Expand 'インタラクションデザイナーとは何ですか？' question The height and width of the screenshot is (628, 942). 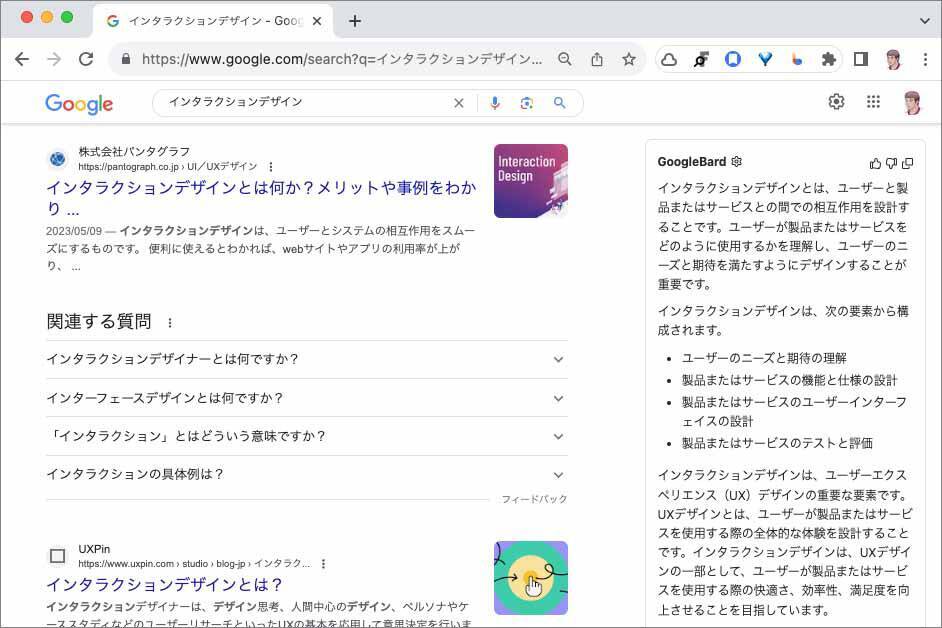(306, 359)
